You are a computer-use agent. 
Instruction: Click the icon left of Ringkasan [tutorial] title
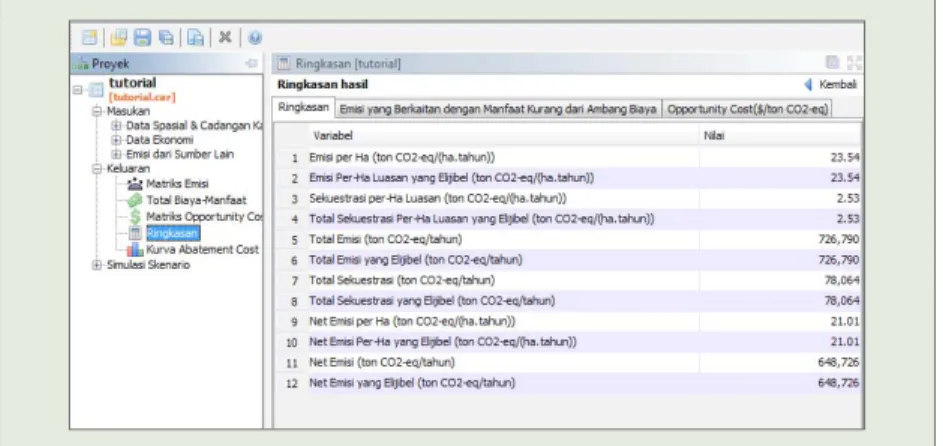tap(284, 64)
